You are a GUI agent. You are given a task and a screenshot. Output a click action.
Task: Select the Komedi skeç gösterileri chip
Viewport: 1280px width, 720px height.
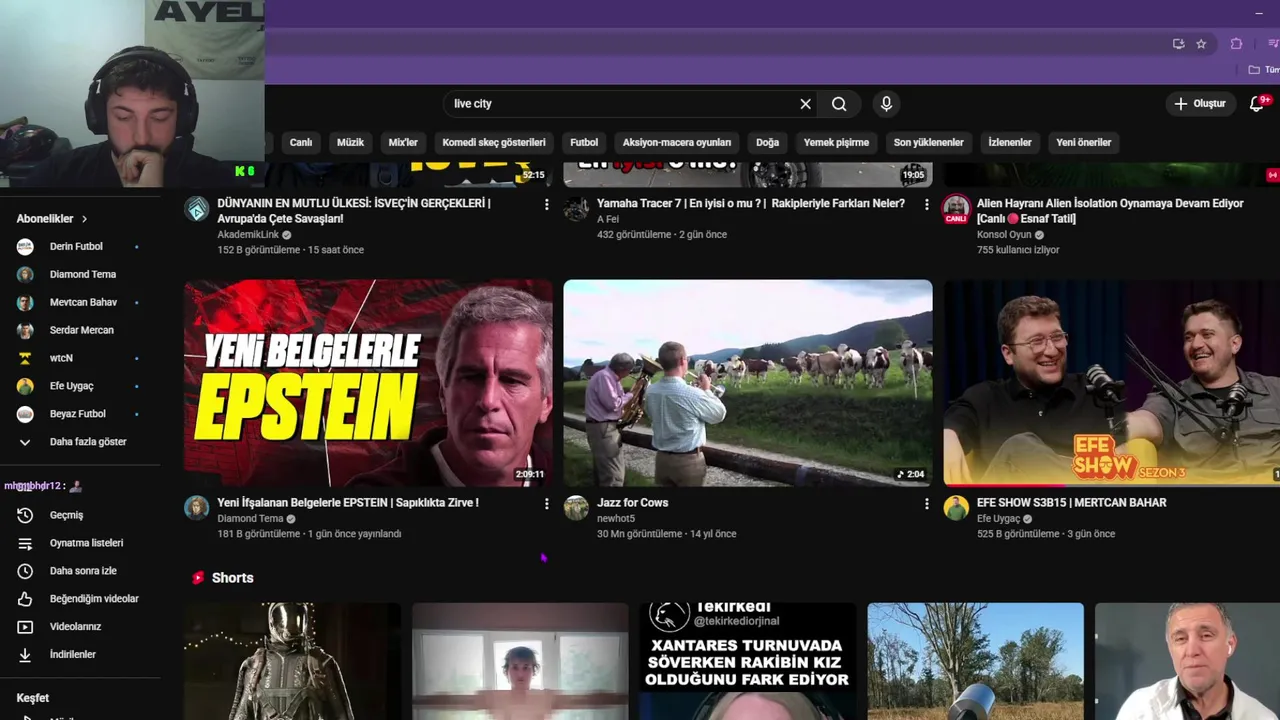pyautogui.click(x=494, y=142)
